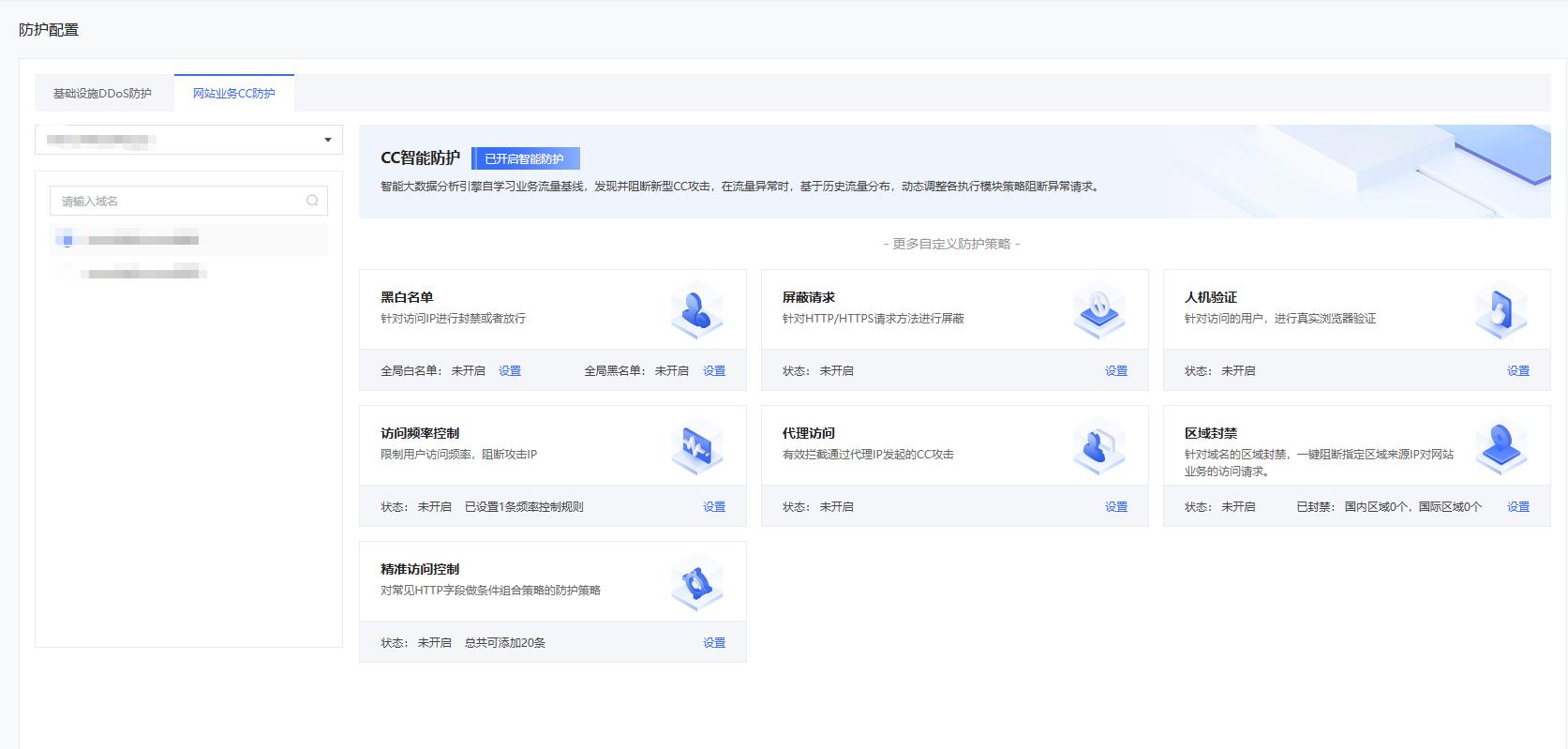Switch to 基础设施DDoS防护 tab
Viewport: 1568px width, 749px height.
coord(102,94)
